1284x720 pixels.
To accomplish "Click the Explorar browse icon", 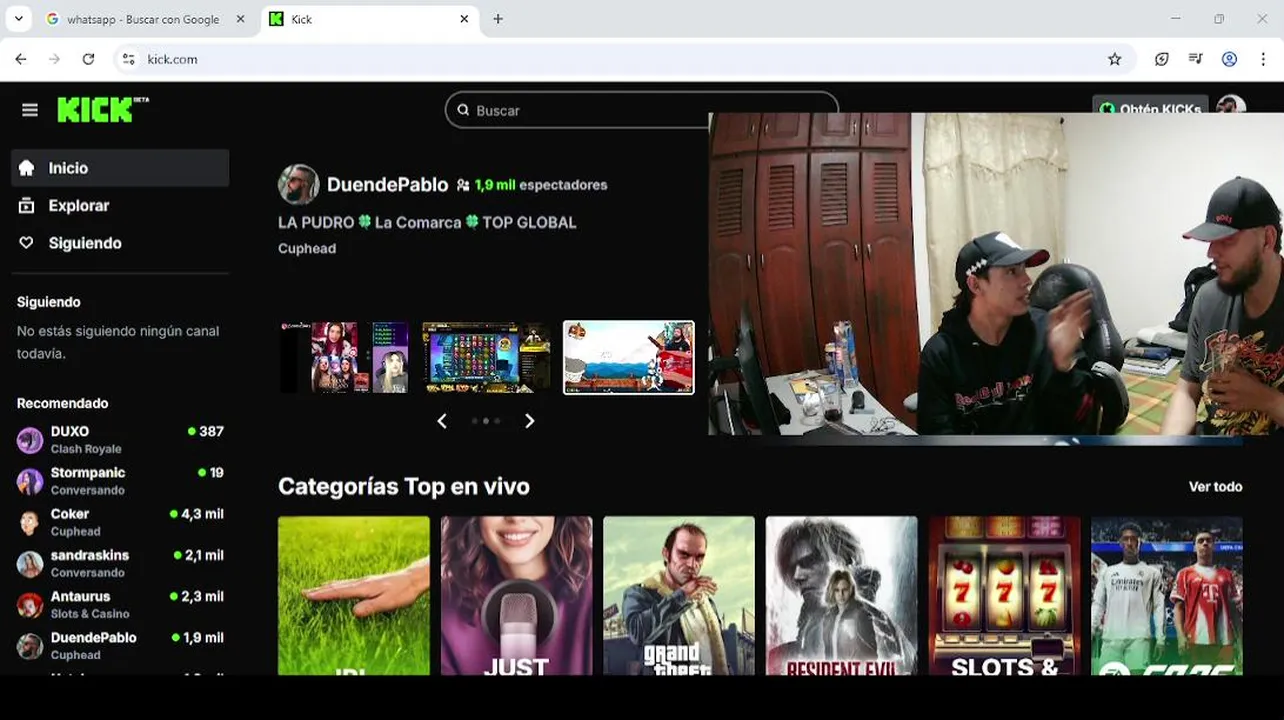I will 27,205.
